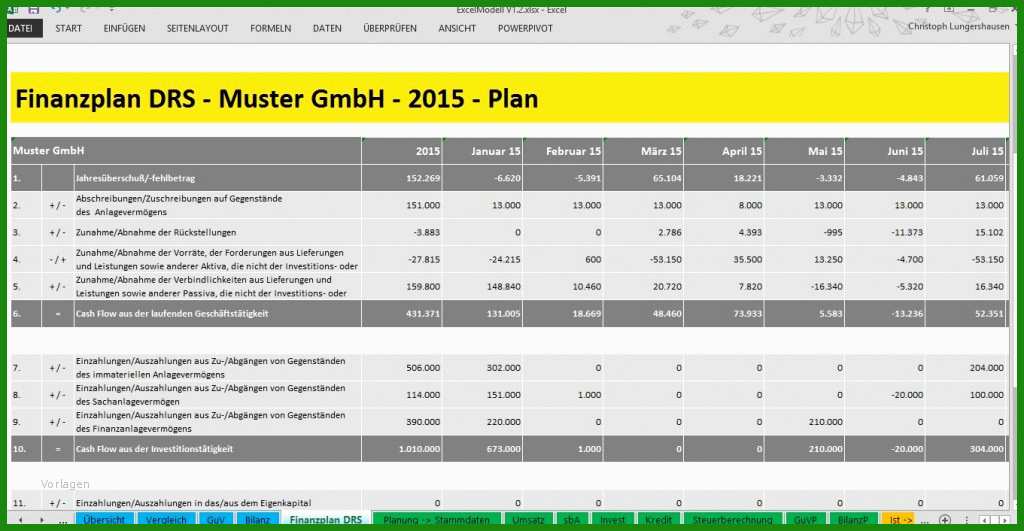This screenshot has width=1024, height=531.
Task: Click the Januar 15 column header
Action: point(483,151)
